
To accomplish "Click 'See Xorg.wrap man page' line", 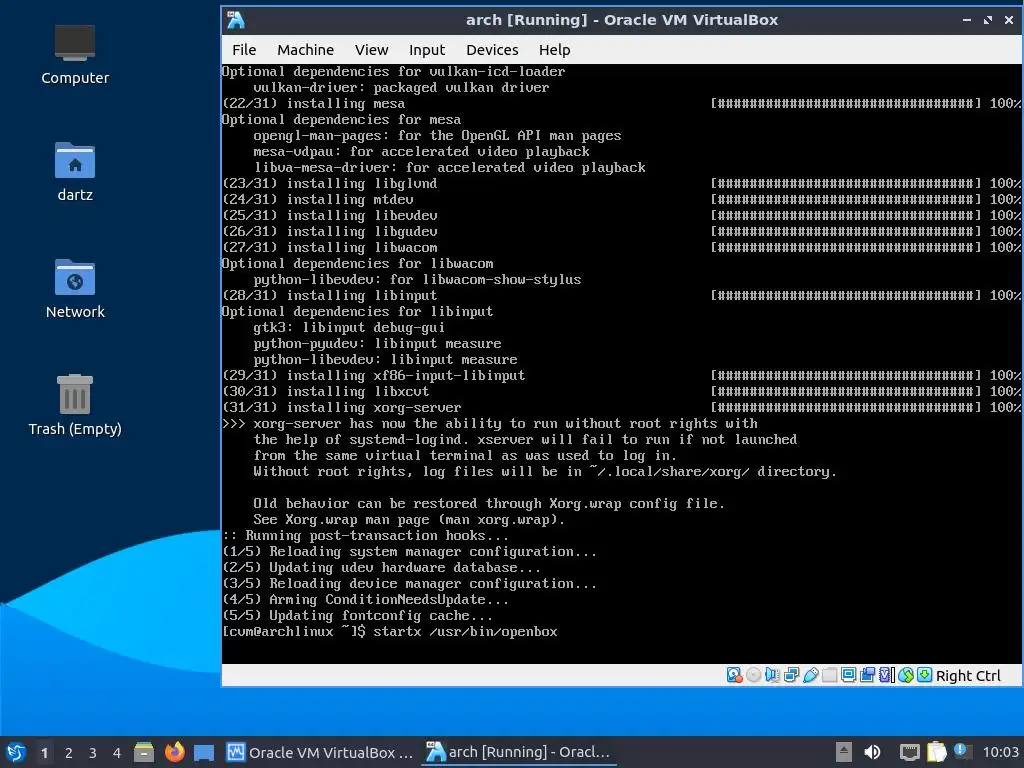I will pos(409,520).
